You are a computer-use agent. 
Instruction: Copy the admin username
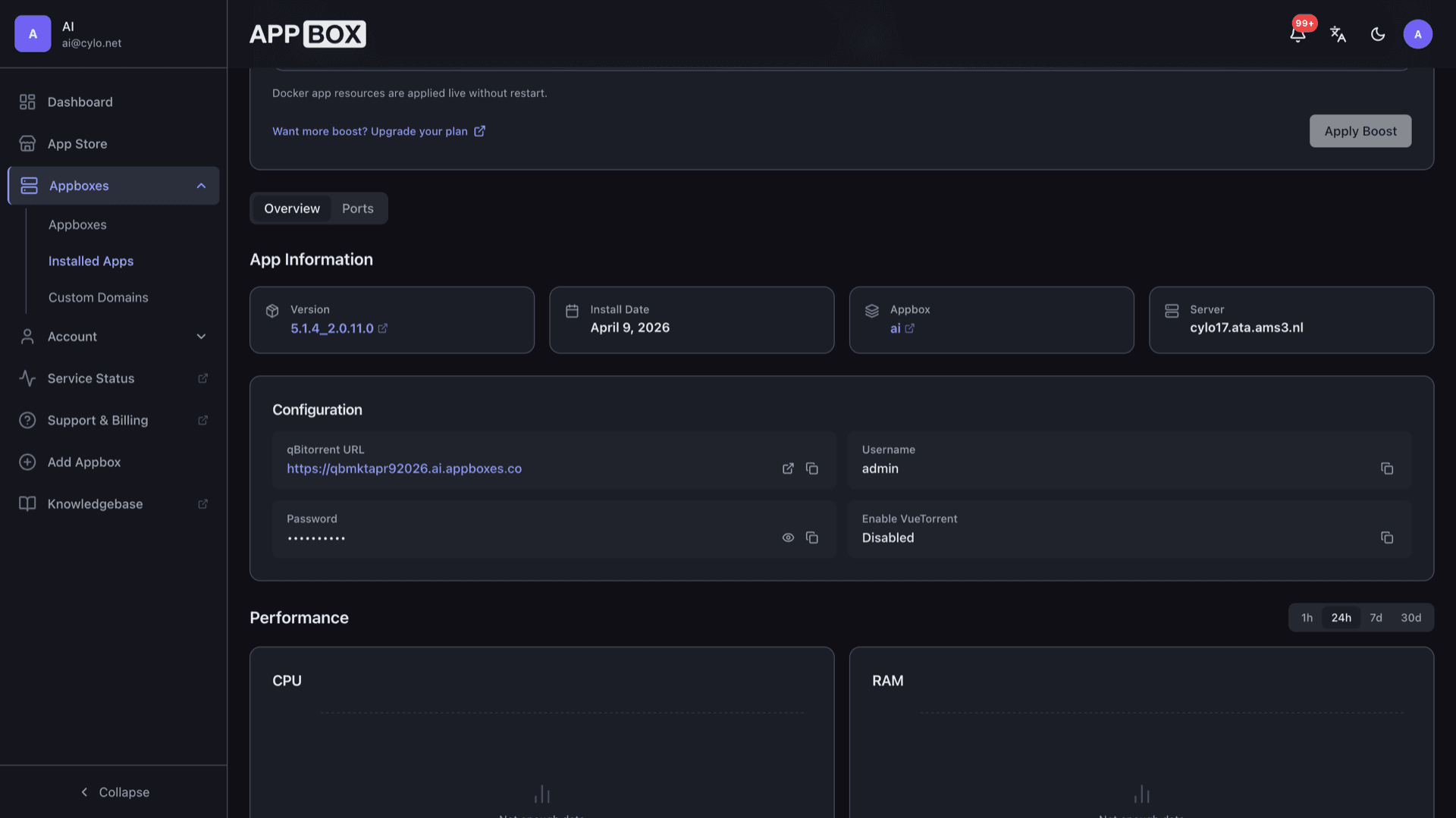point(1387,469)
